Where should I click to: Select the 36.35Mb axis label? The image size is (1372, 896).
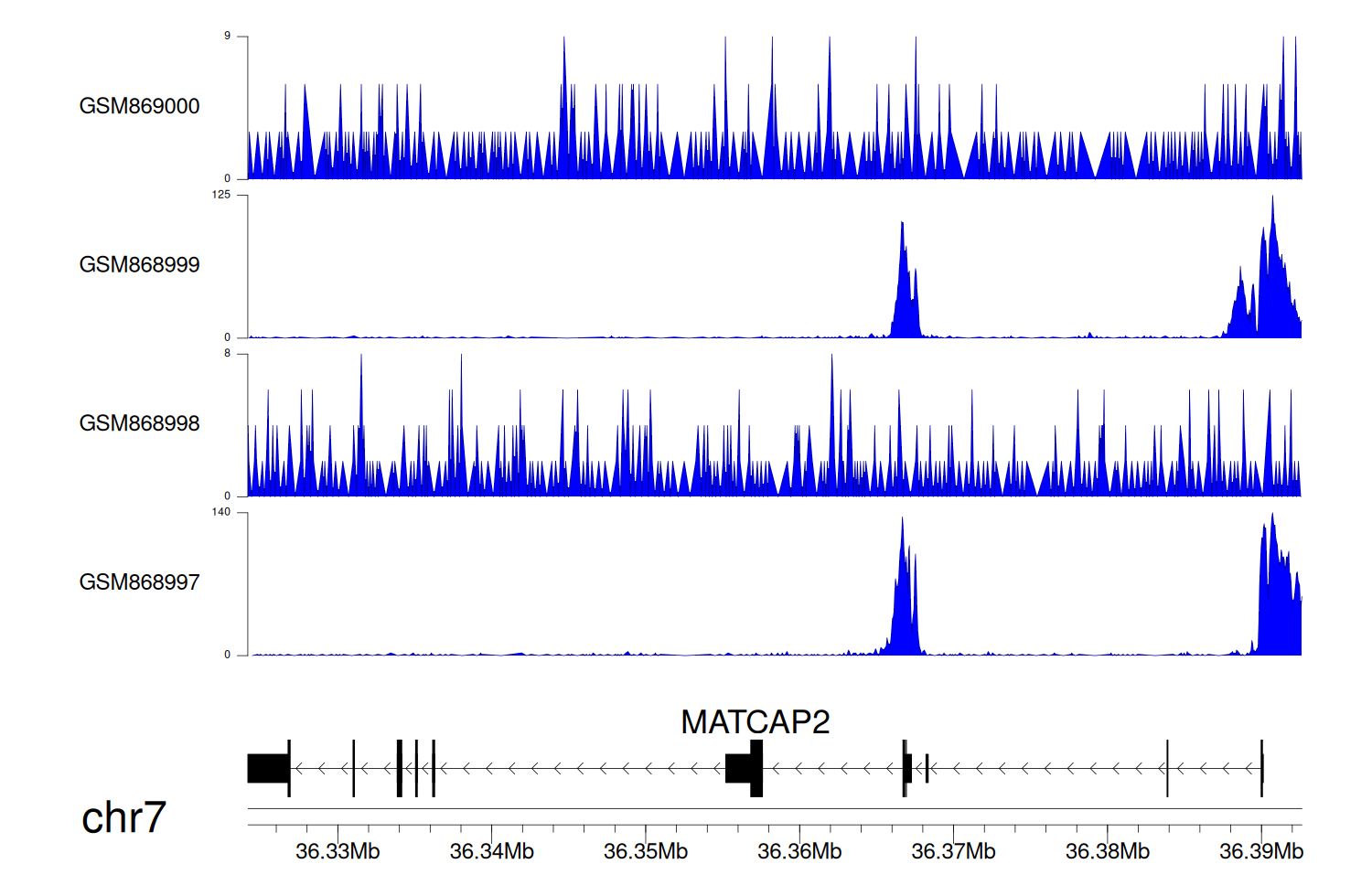(x=646, y=851)
